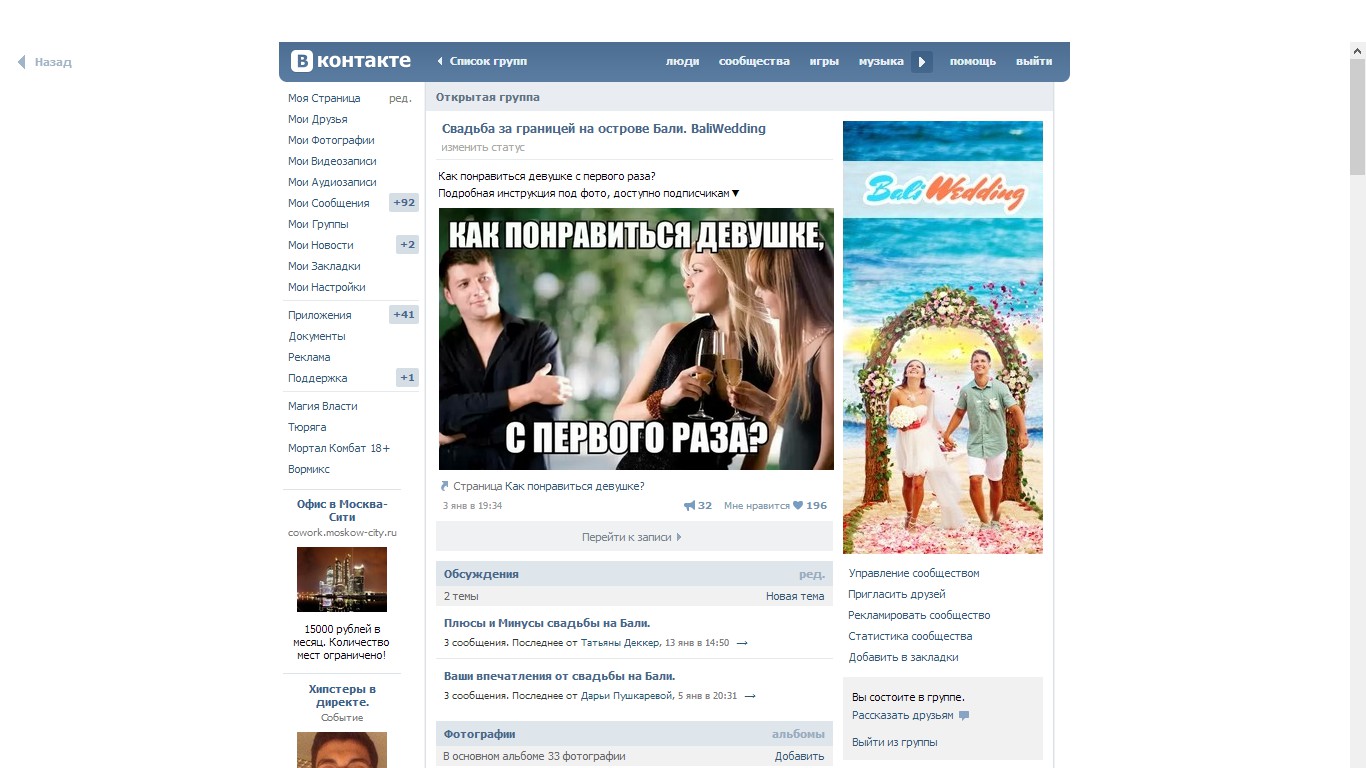Open the +1 support counter badge
The height and width of the screenshot is (768, 1366).
click(x=407, y=378)
